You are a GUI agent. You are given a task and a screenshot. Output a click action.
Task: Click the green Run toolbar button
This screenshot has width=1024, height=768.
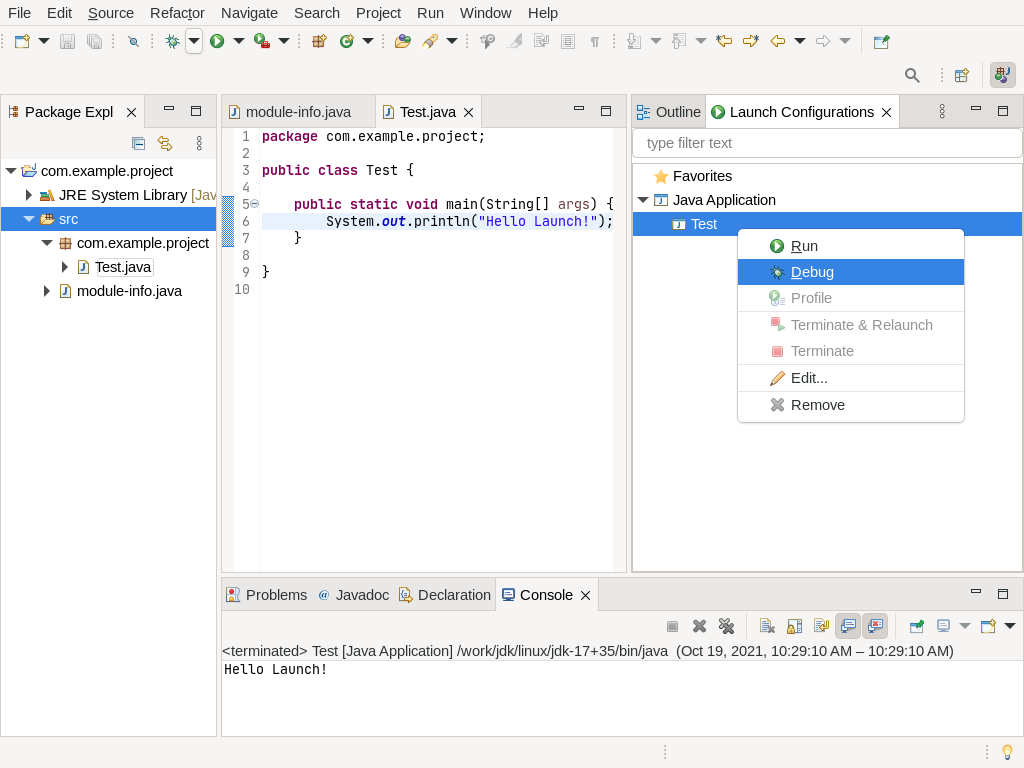point(216,41)
